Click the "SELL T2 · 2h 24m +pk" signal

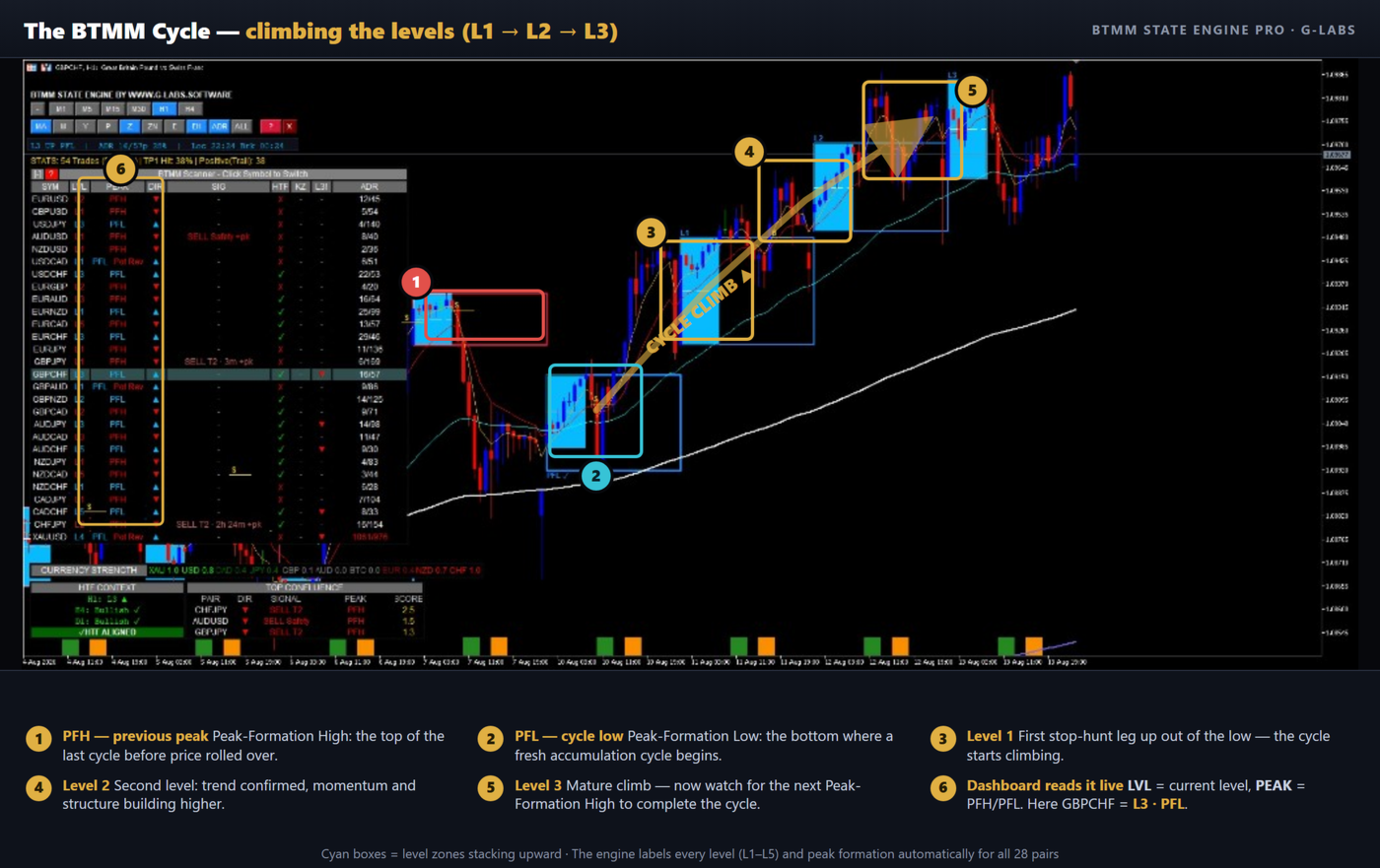pos(218,524)
